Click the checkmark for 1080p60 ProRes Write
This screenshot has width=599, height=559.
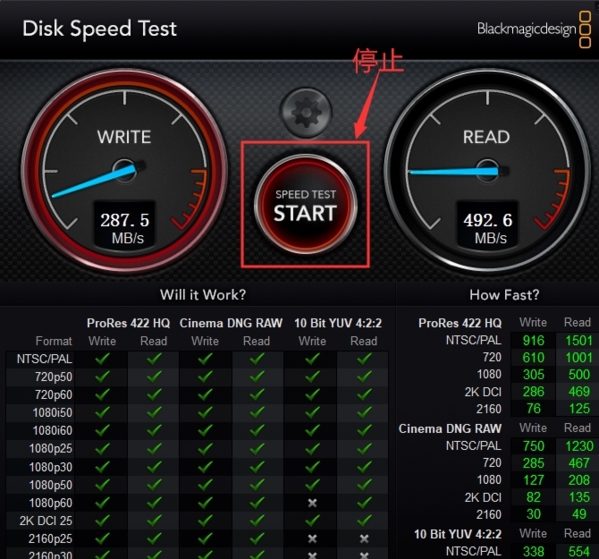pyautogui.click(x=102, y=502)
